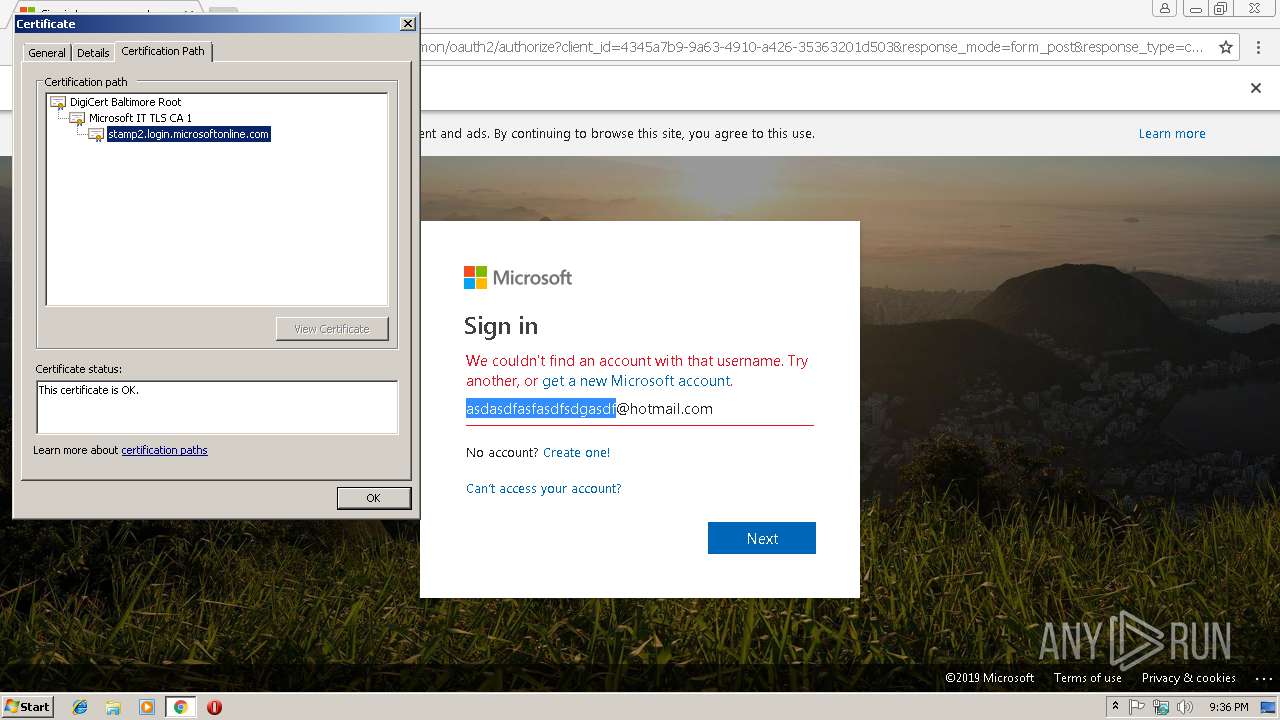The width and height of the screenshot is (1280, 720).
Task: Restore down the Chrome window
Action: (x=1220, y=9)
